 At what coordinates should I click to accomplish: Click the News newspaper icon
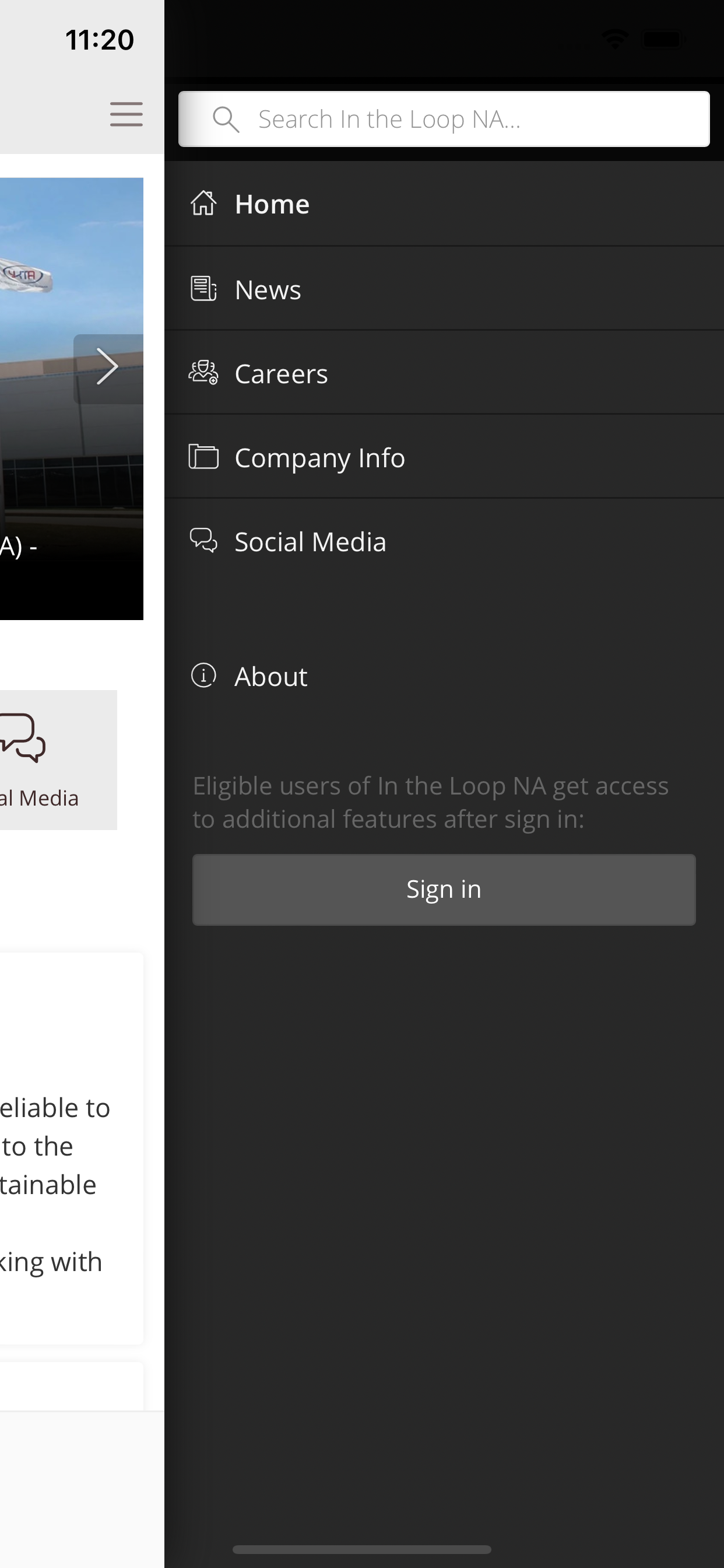(203, 289)
